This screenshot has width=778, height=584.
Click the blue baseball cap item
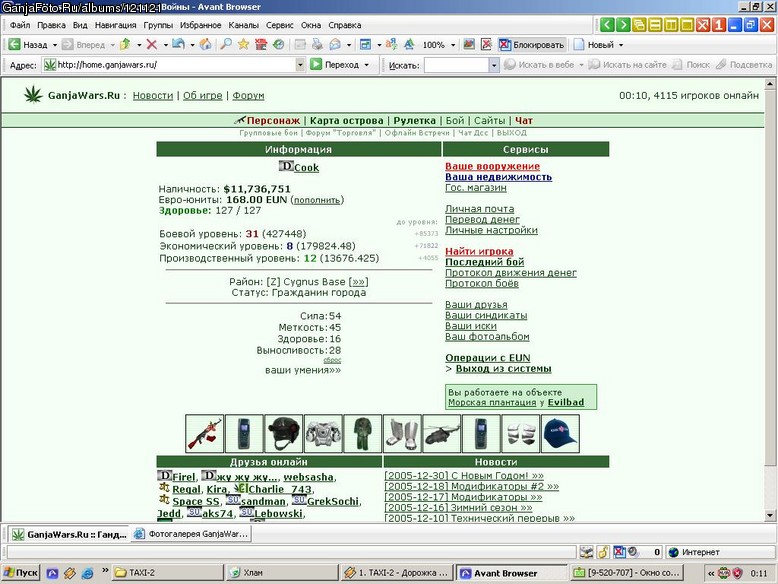(x=560, y=434)
